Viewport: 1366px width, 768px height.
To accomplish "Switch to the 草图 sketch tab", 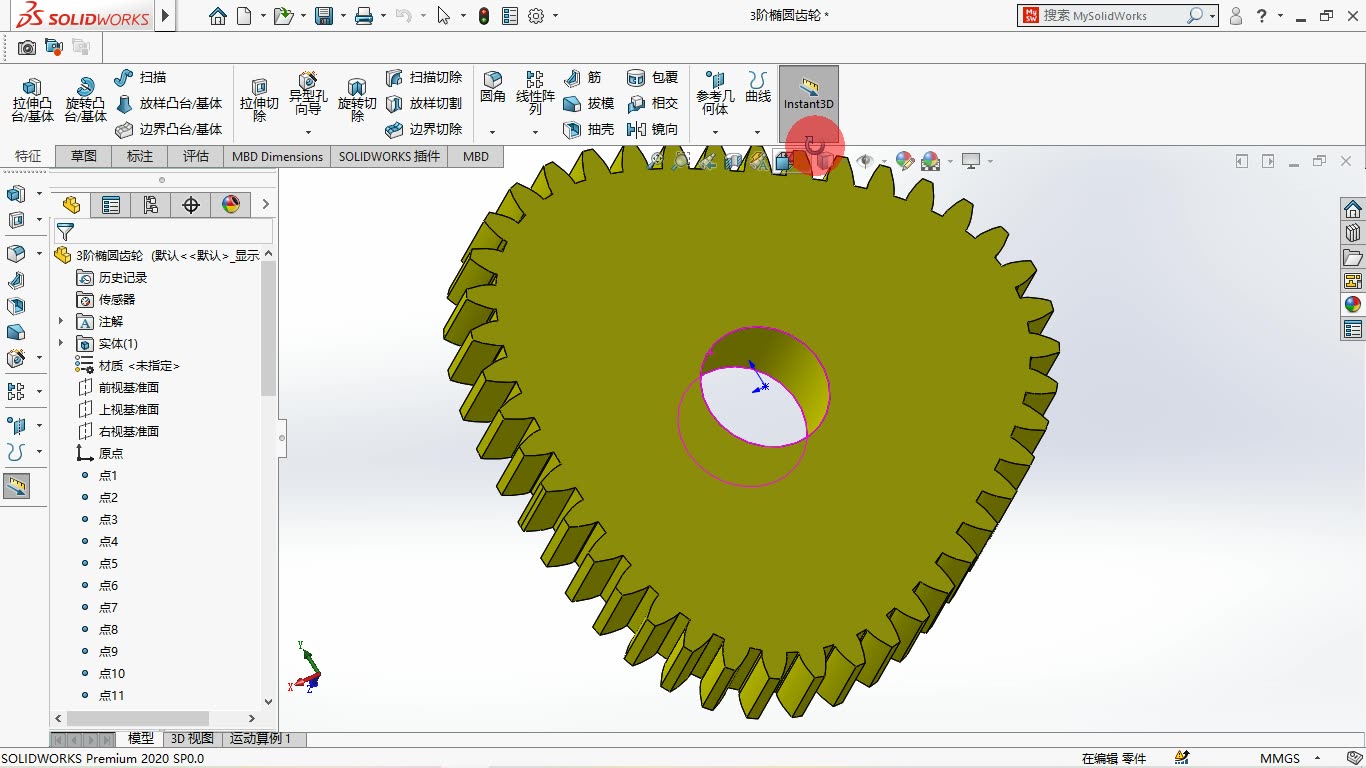I will [84, 156].
